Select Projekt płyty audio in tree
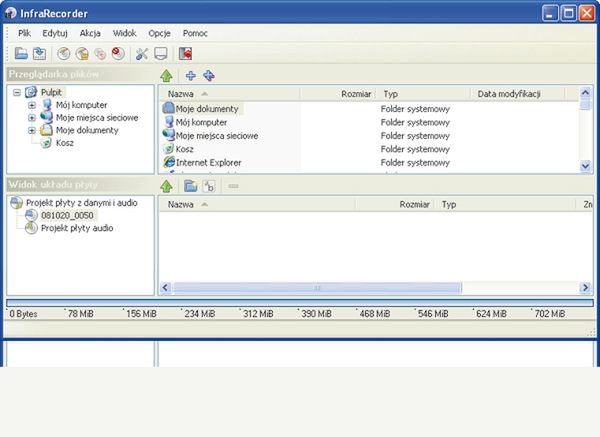The height and width of the screenshot is (437, 600). click(x=76, y=228)
